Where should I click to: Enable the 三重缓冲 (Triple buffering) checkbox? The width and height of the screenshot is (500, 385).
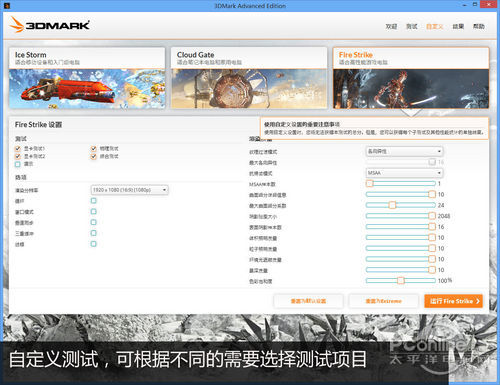coord(94,233)
